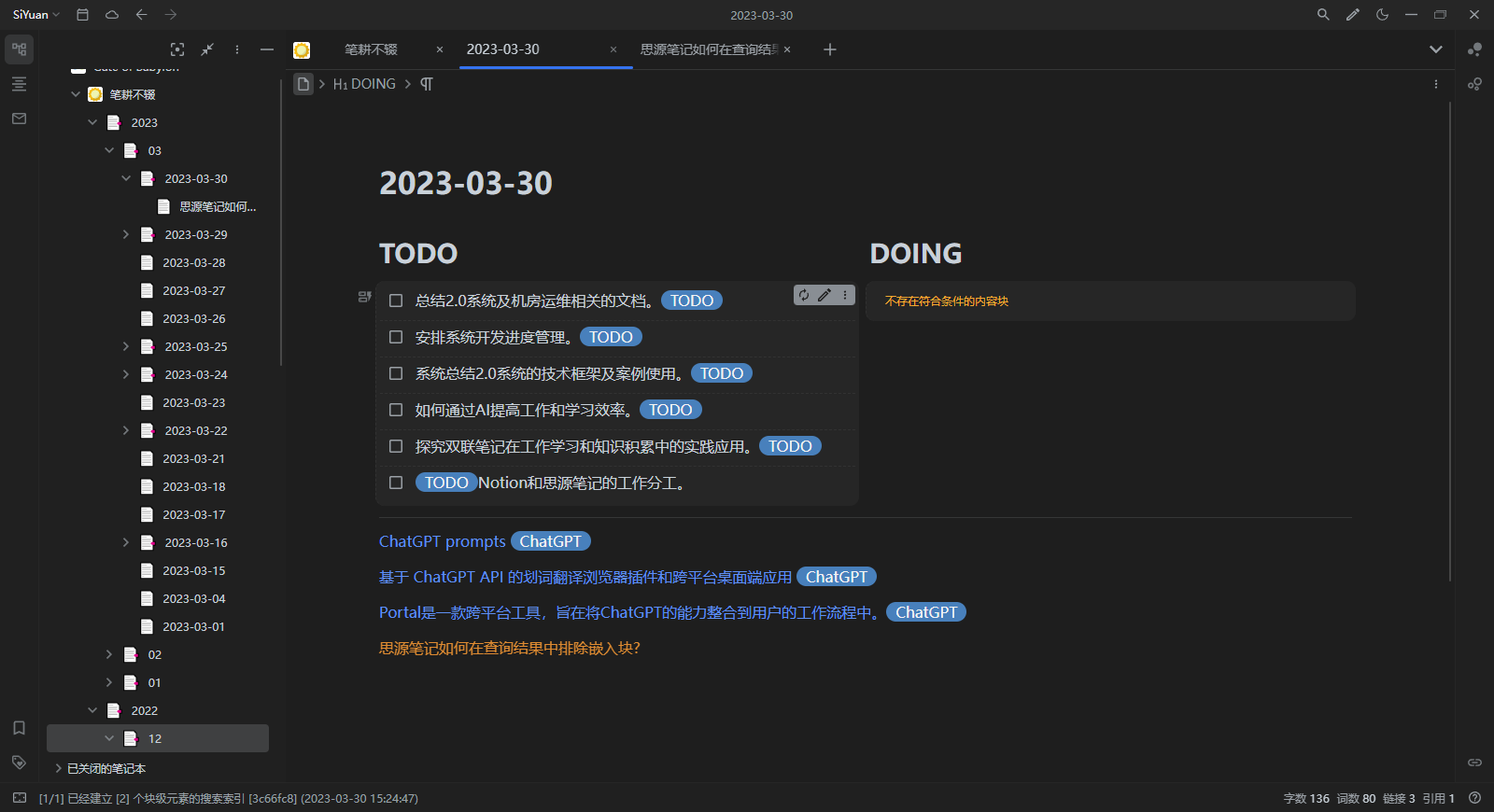The image size is (1494, 812).
Task: Collapse the 03 folder
Action: point(109,150)
